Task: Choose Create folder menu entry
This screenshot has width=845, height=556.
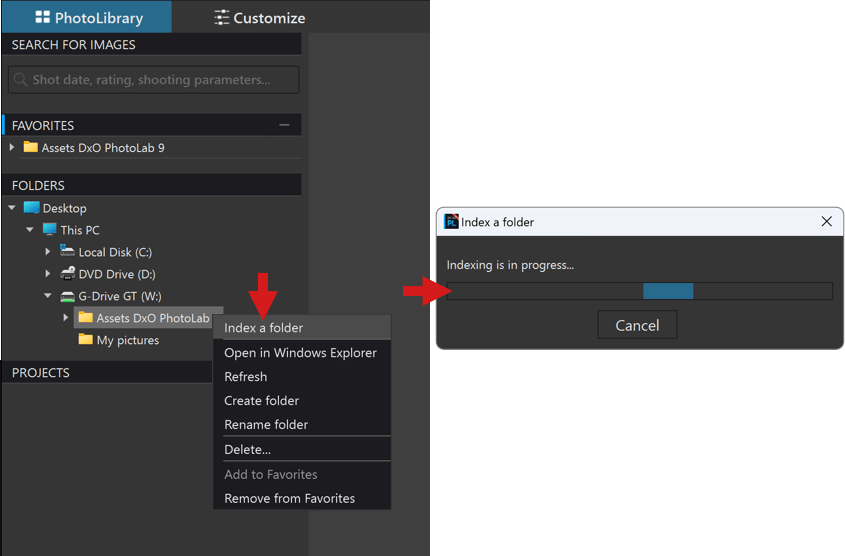Action: click(x=302, y=400)
